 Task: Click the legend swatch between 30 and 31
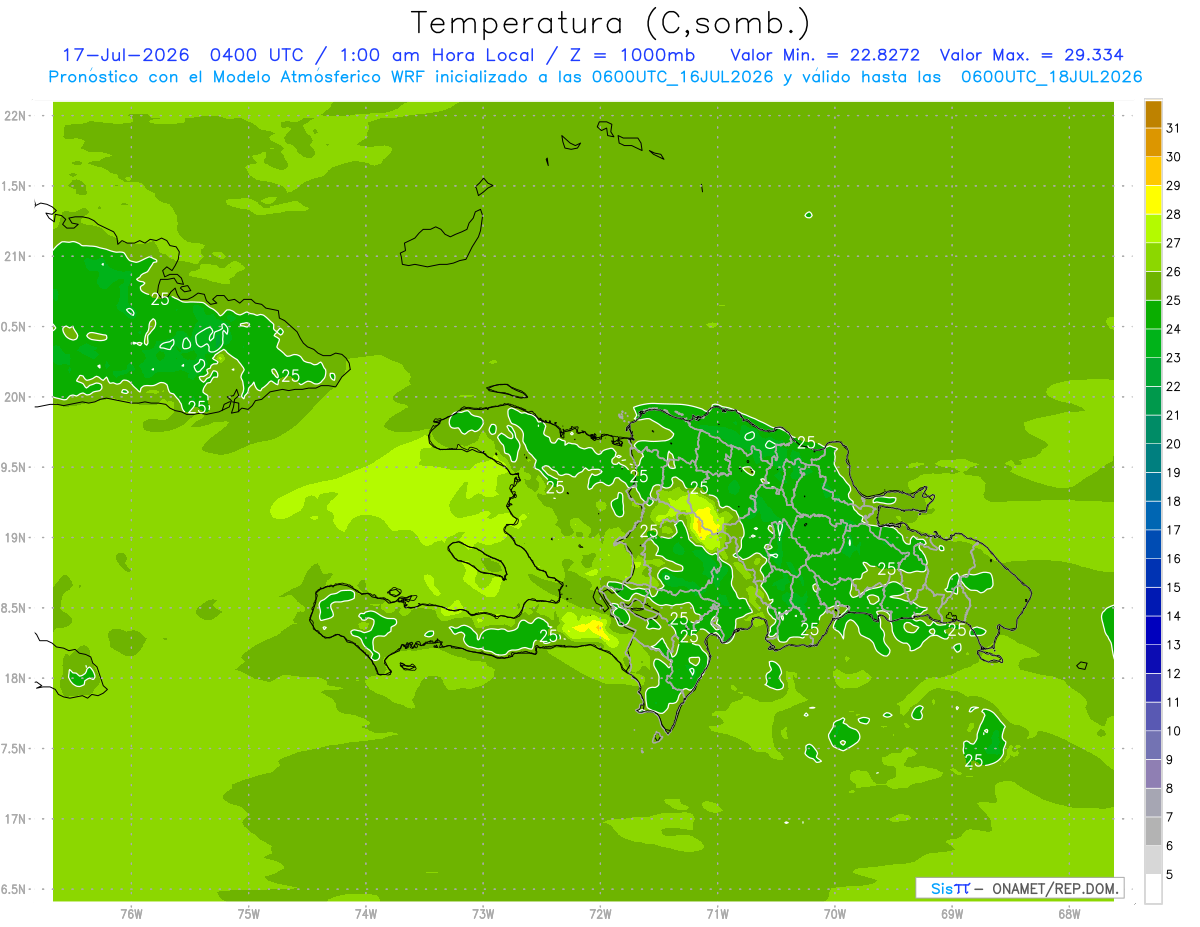1153,142
